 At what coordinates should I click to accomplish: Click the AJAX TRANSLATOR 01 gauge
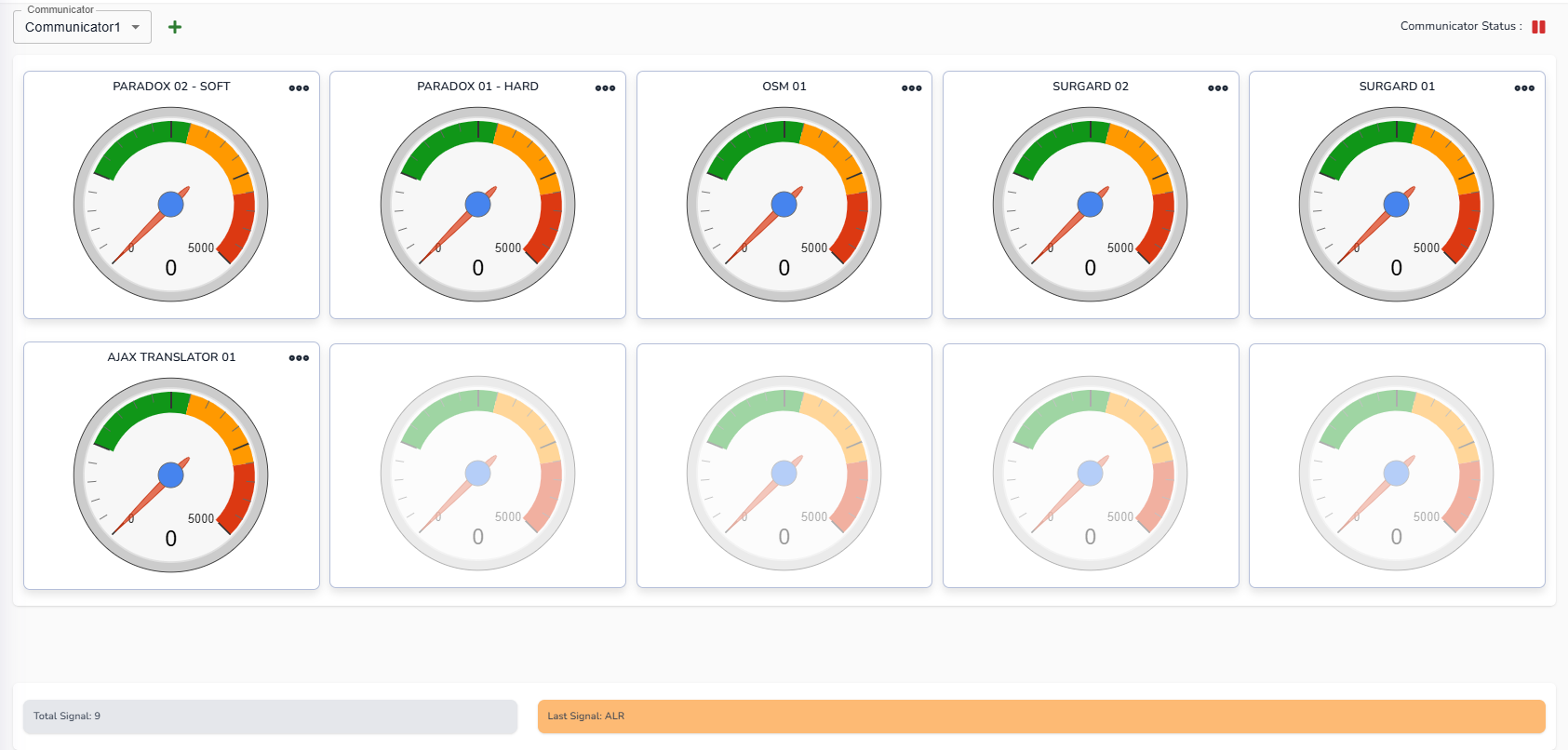(171, 475)
